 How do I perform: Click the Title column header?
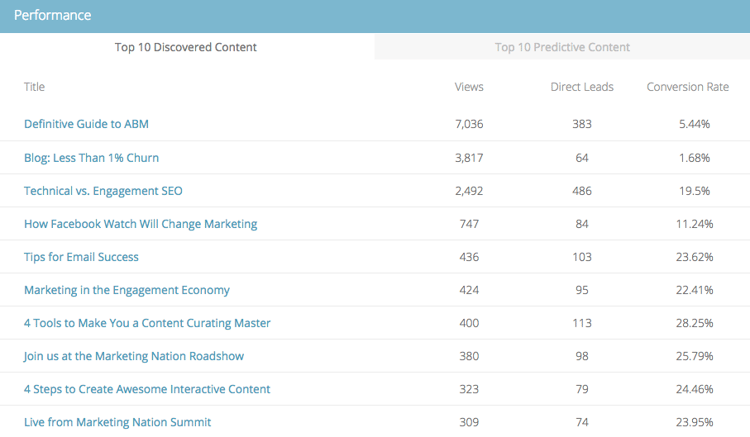(34, 87)
